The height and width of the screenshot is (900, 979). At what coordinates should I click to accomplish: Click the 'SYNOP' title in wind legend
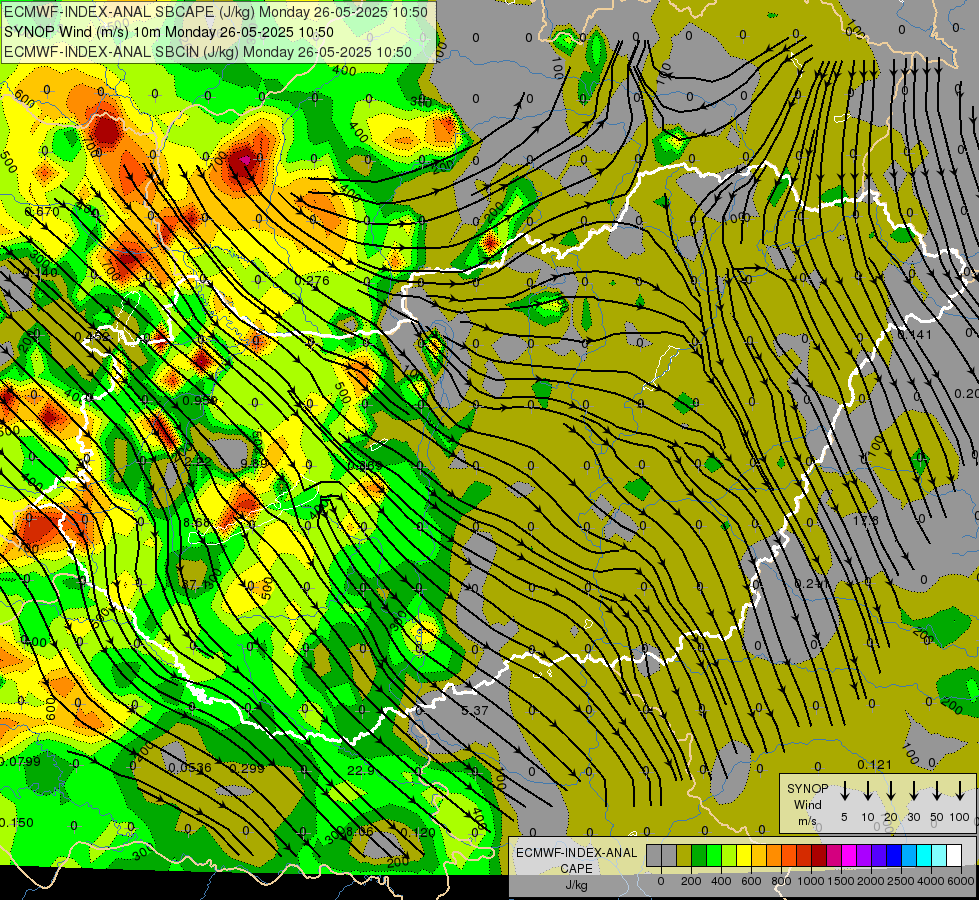807,788
